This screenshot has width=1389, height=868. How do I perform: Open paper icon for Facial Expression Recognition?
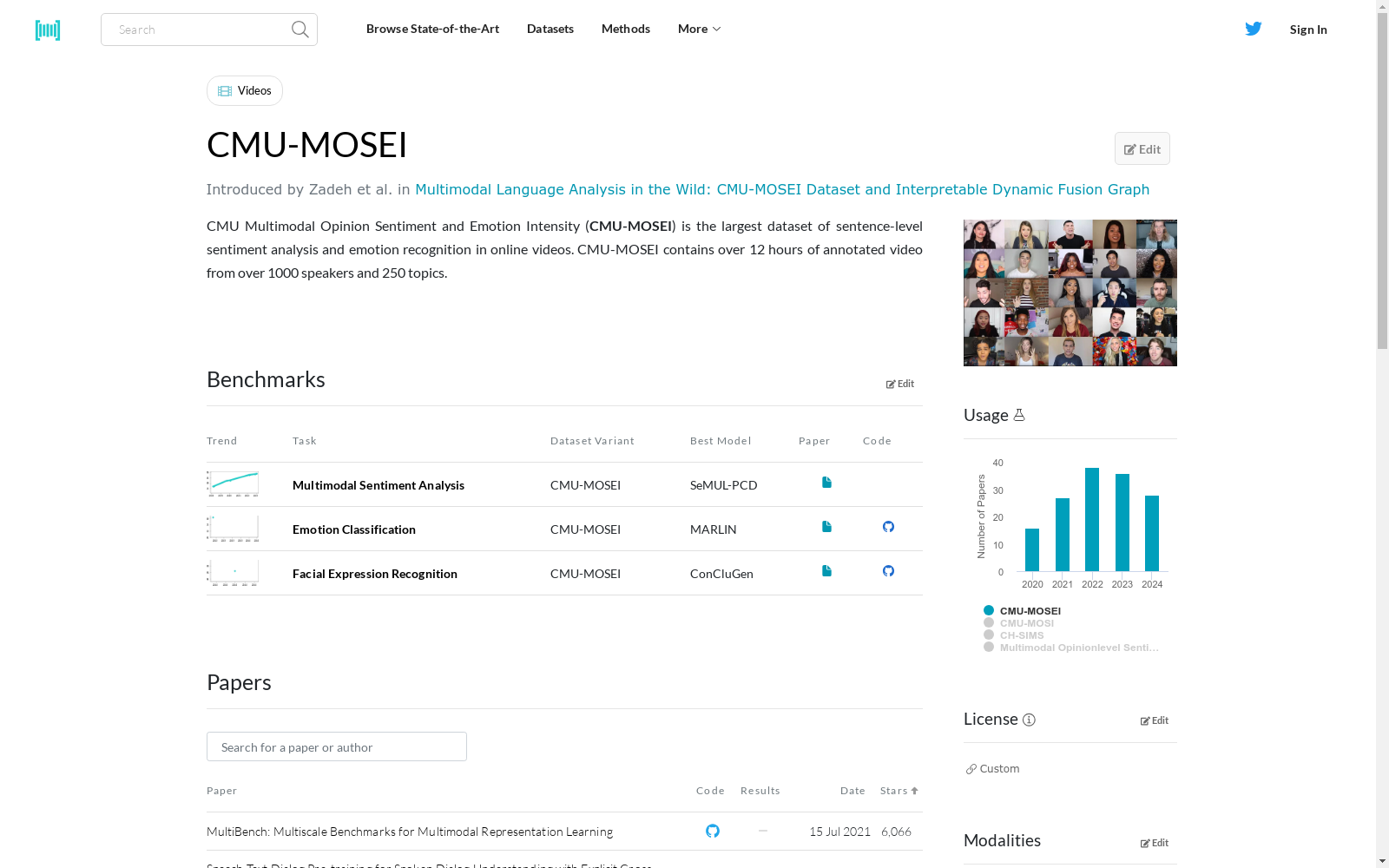point(826,571)
